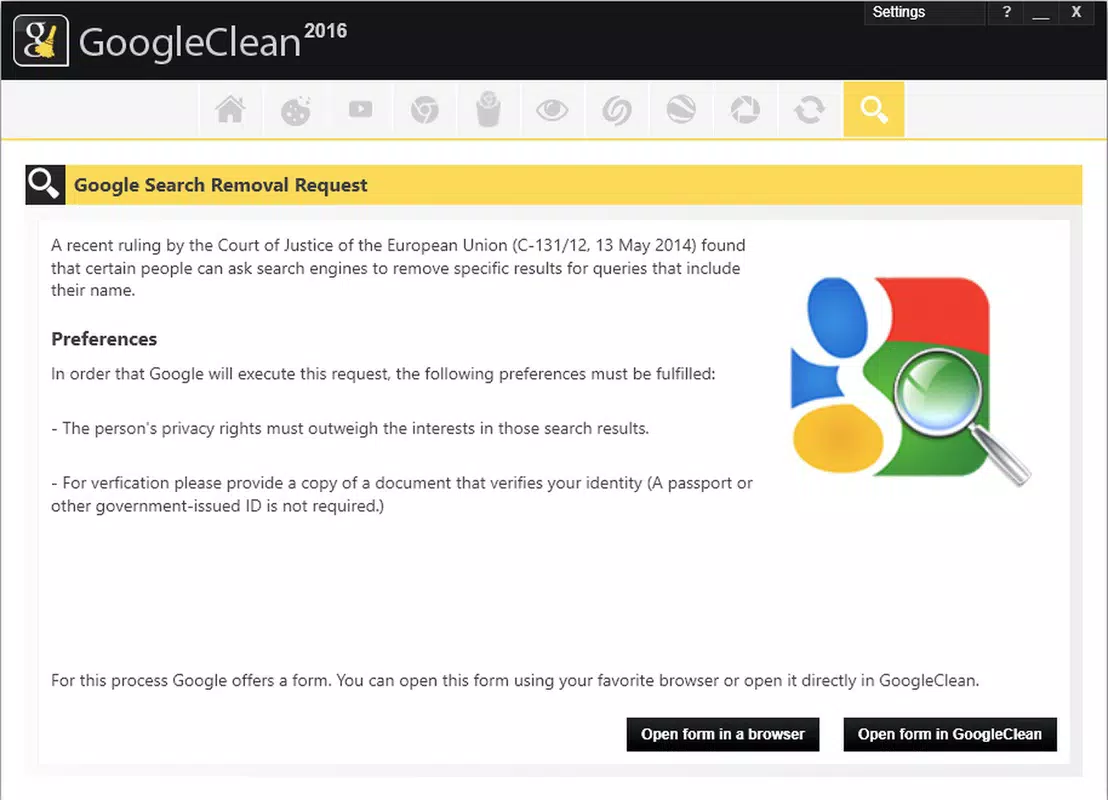Select the refresh arrows update icon
1108x800 pixels.
(x=809, y=110)
